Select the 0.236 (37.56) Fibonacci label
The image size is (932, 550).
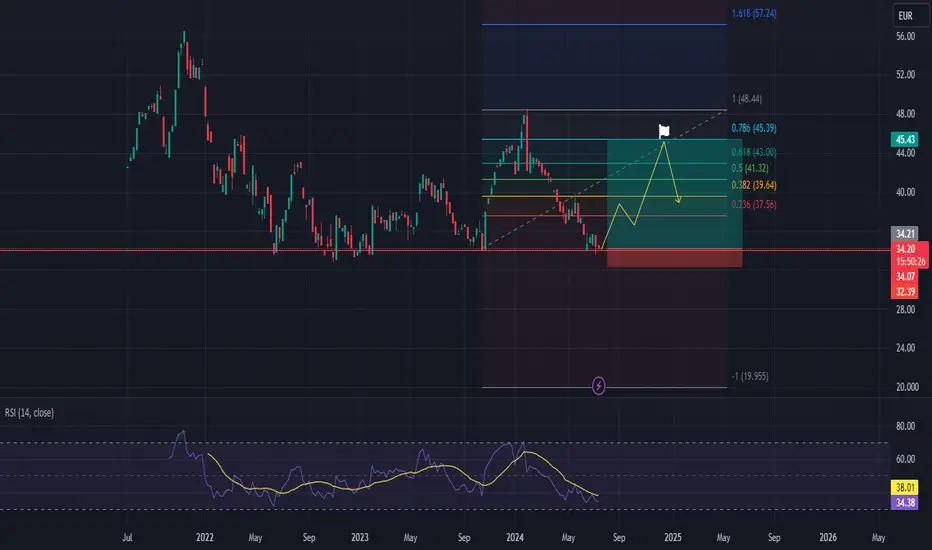(754, 205)
